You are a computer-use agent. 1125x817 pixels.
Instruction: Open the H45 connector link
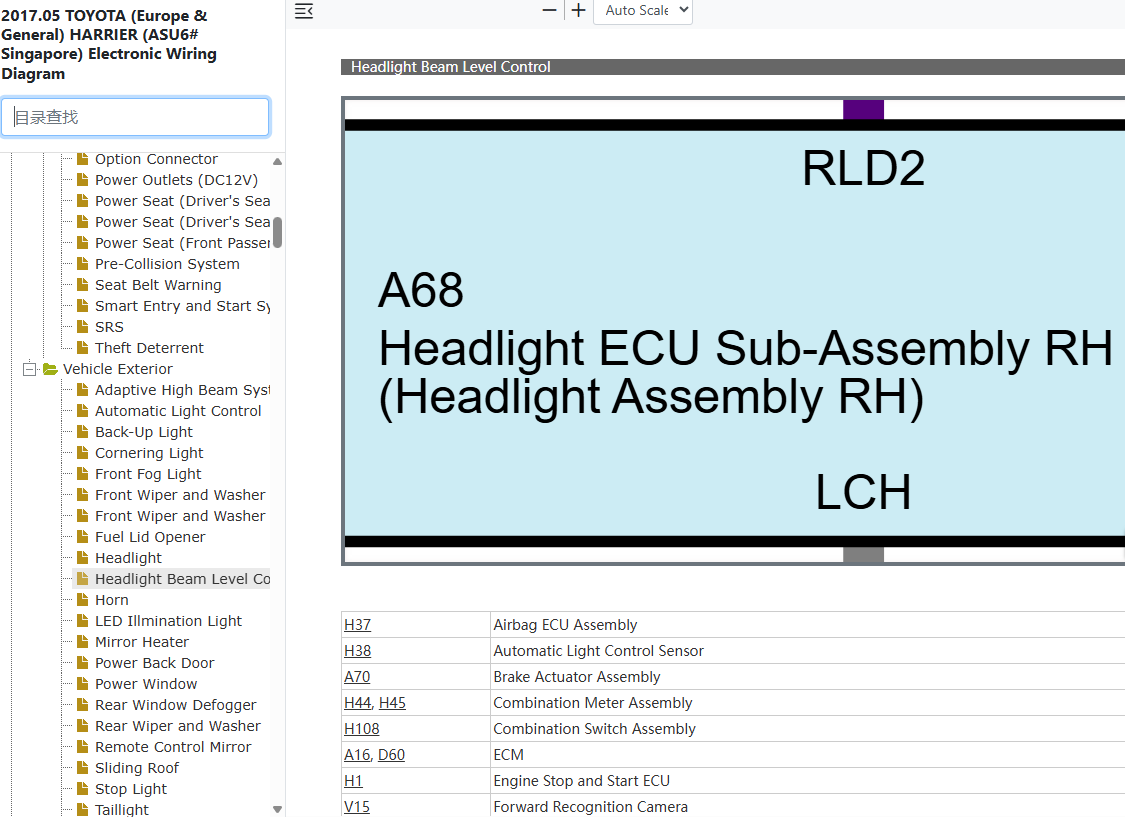pos(392,703)
